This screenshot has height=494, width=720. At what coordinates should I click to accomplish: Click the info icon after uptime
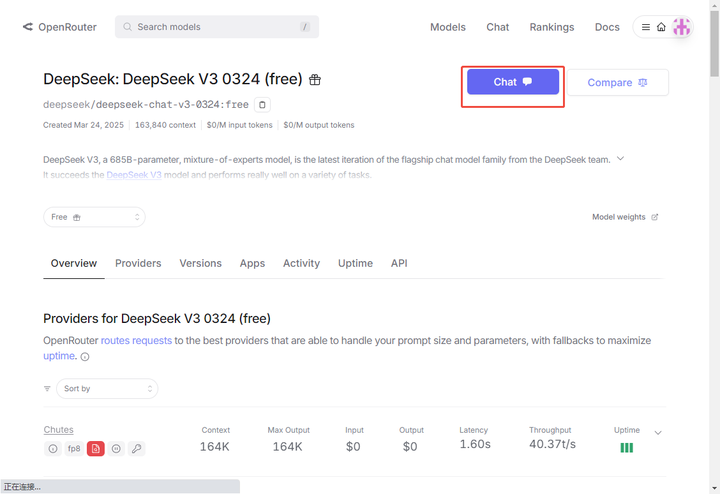click(85, 357)
